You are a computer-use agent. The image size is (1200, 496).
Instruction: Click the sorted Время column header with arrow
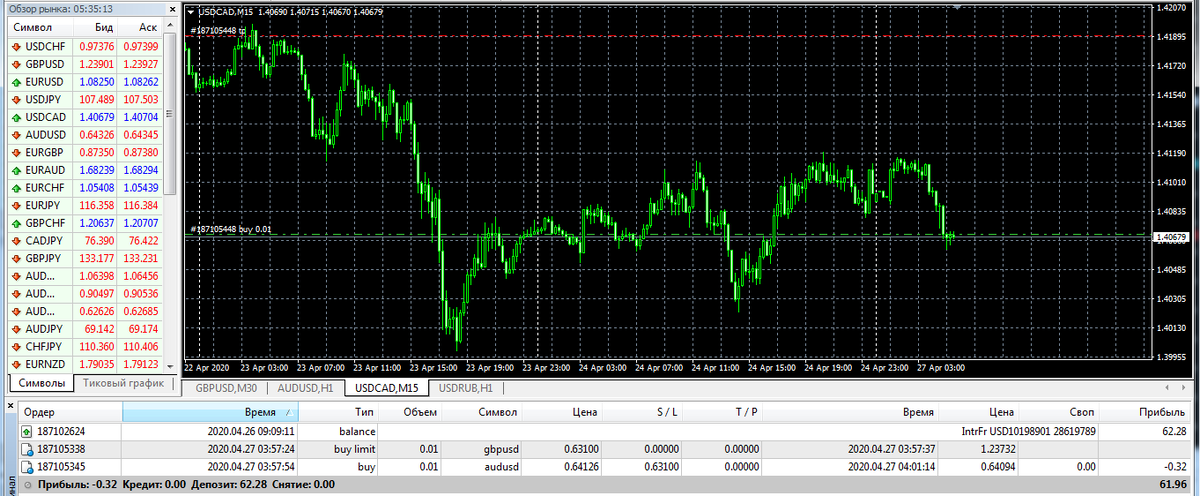click(x=212, y=412)
